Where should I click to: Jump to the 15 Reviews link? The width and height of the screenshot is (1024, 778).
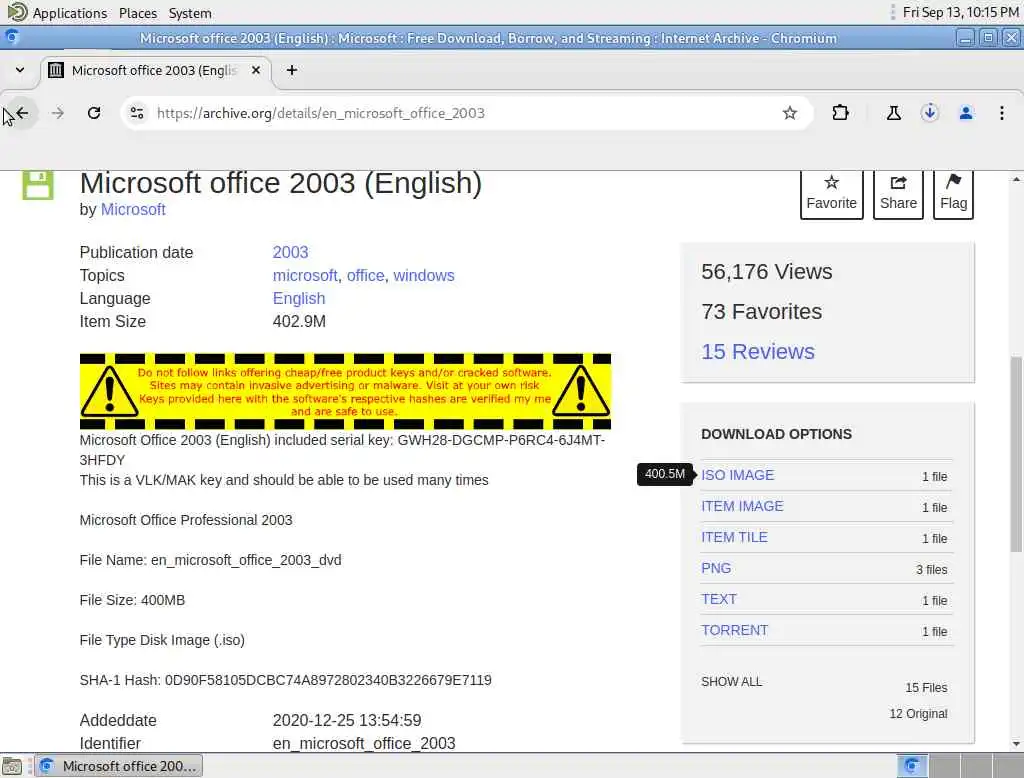coord(758,351)
